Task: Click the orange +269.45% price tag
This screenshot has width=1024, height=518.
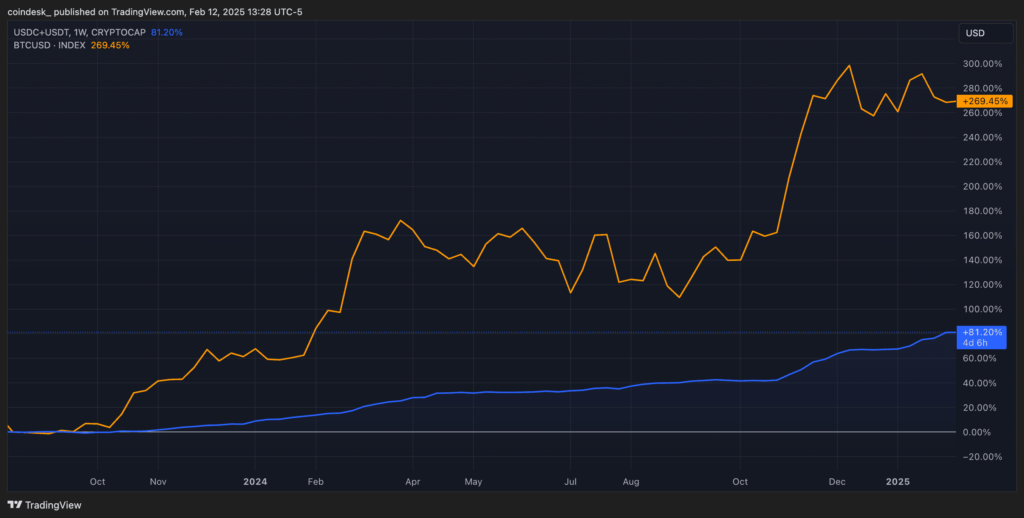Action: tap(985, 101)
